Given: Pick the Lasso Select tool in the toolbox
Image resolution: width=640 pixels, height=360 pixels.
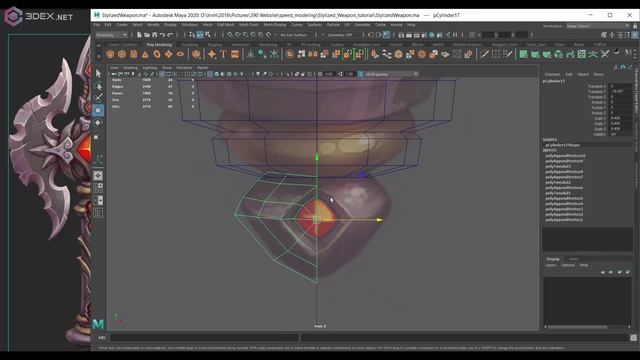Looking at the screenshot, I should [x=98, y=86].
